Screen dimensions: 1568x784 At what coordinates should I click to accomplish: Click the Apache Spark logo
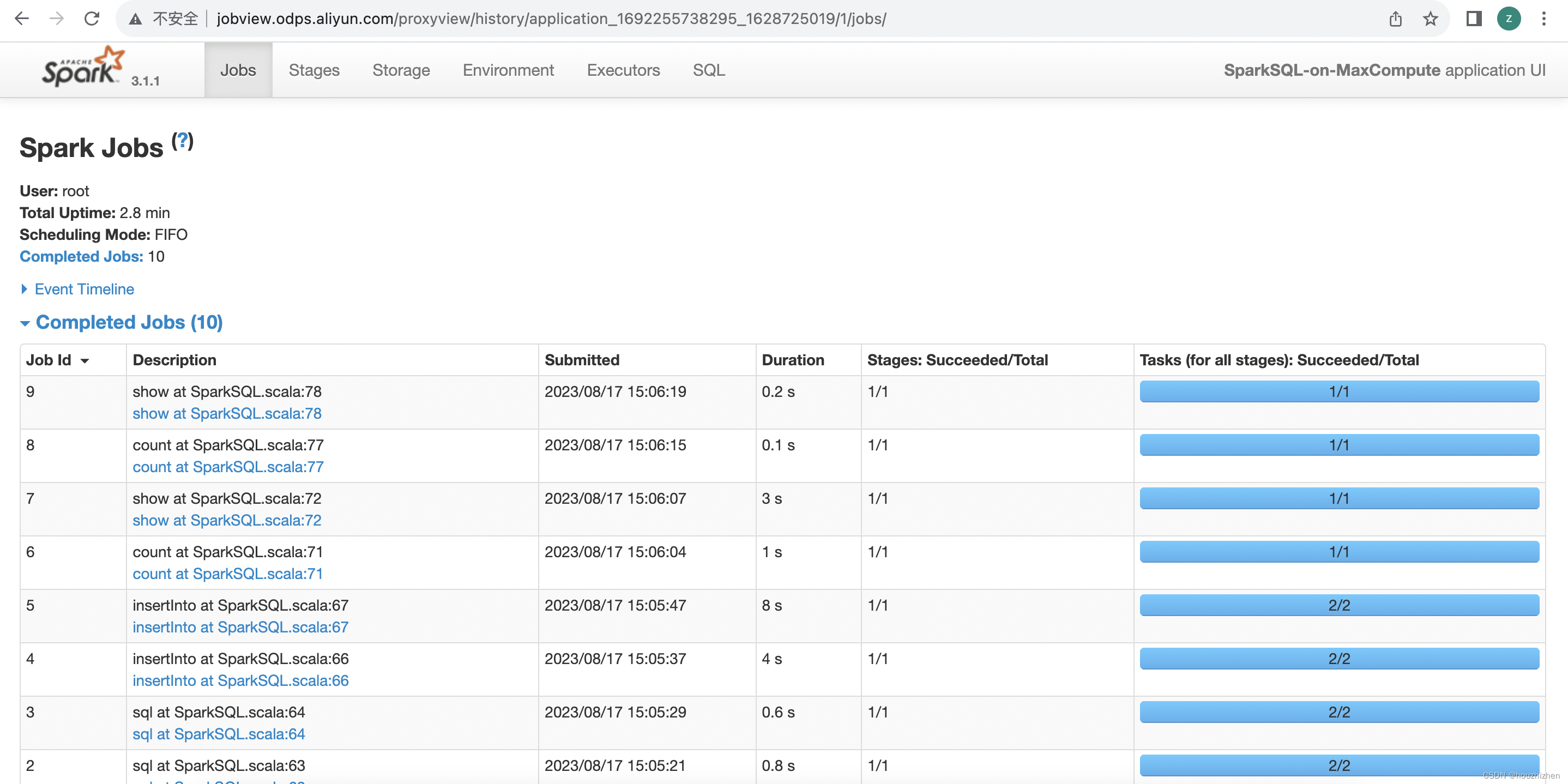click(83, 67)
